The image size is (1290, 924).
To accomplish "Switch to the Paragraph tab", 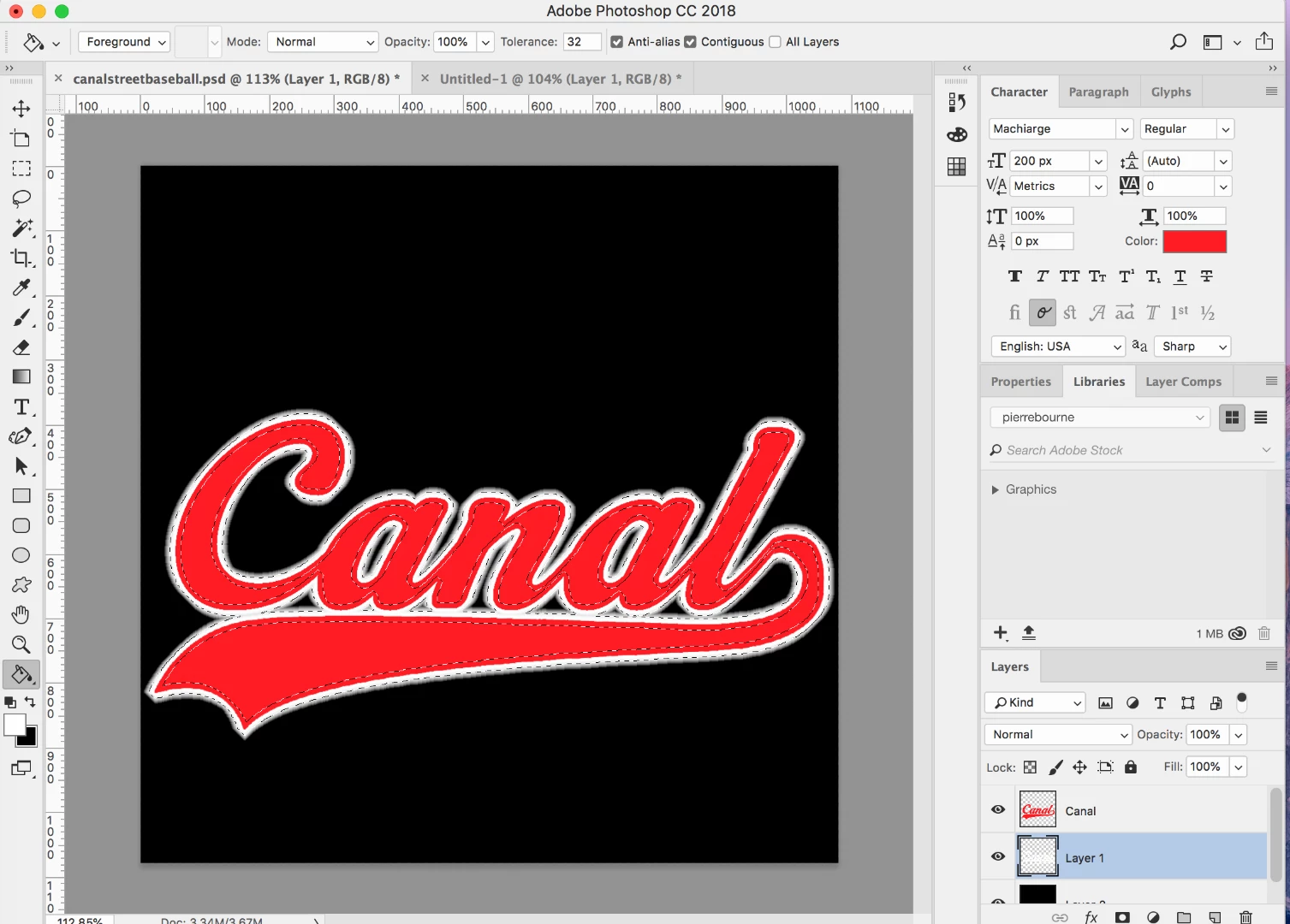I will (1098, 92).
